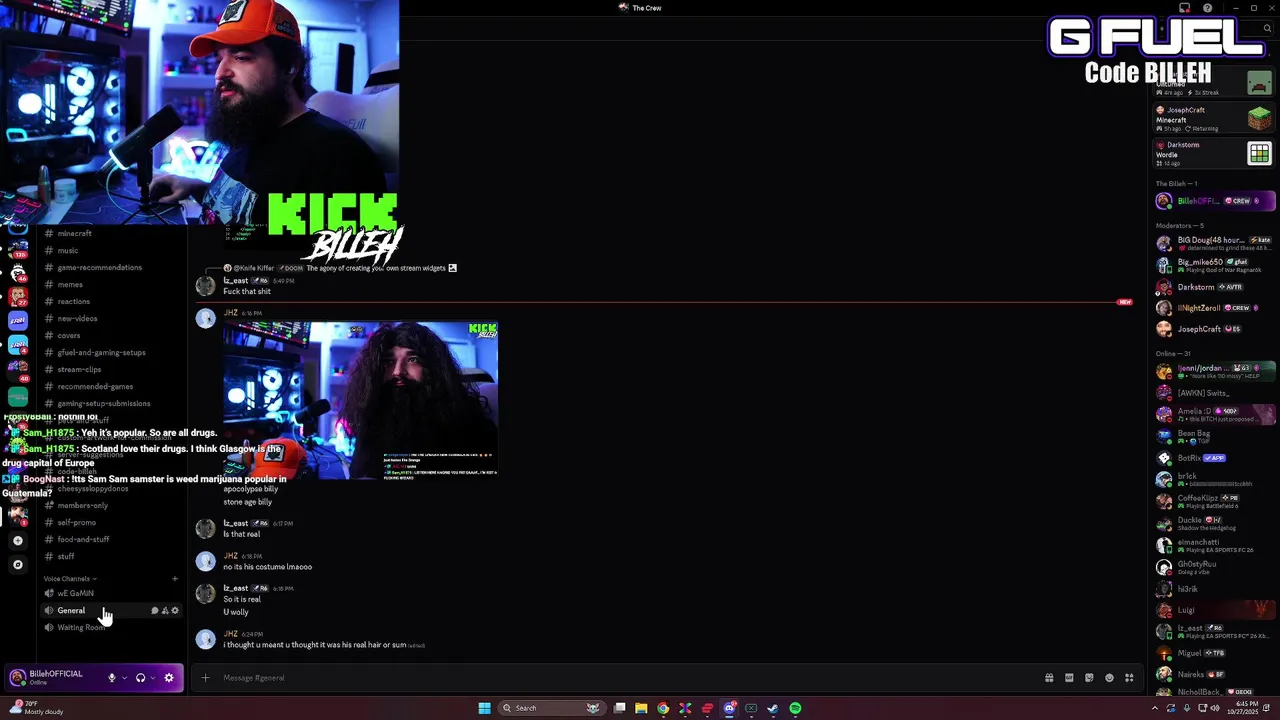The width and height of the screenshot is (1280, 720).
Task: Open the stream-clips channel
Action: point(110,369)
